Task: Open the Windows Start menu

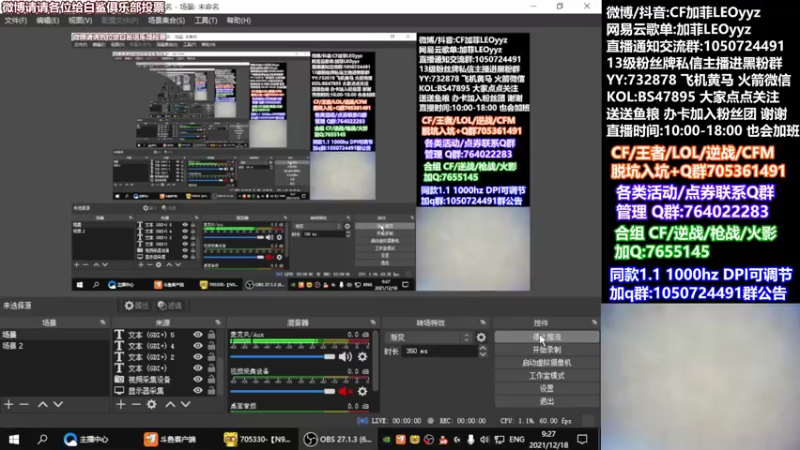Action: [x=14, y=439]
